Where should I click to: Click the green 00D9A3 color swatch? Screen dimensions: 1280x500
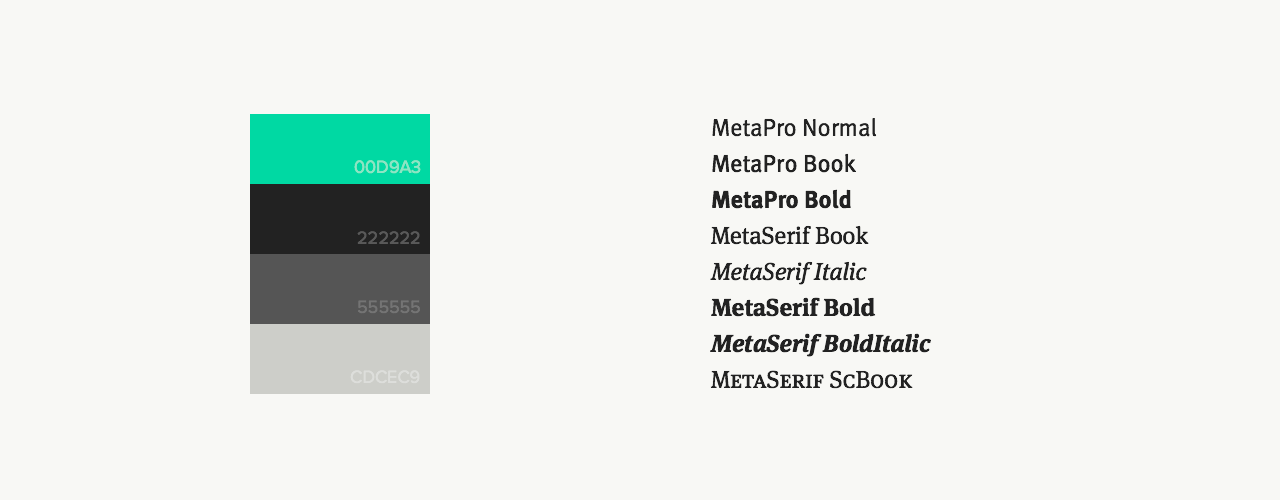point(340,149)
